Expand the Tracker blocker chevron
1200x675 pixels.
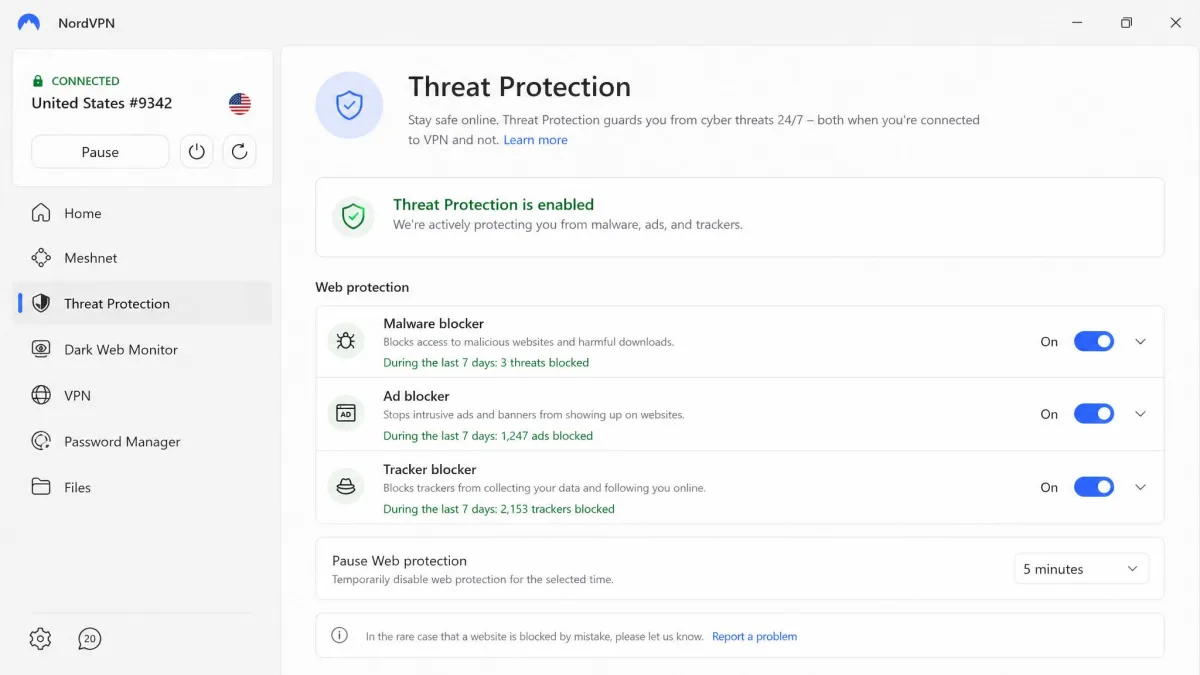point(1140,487)
